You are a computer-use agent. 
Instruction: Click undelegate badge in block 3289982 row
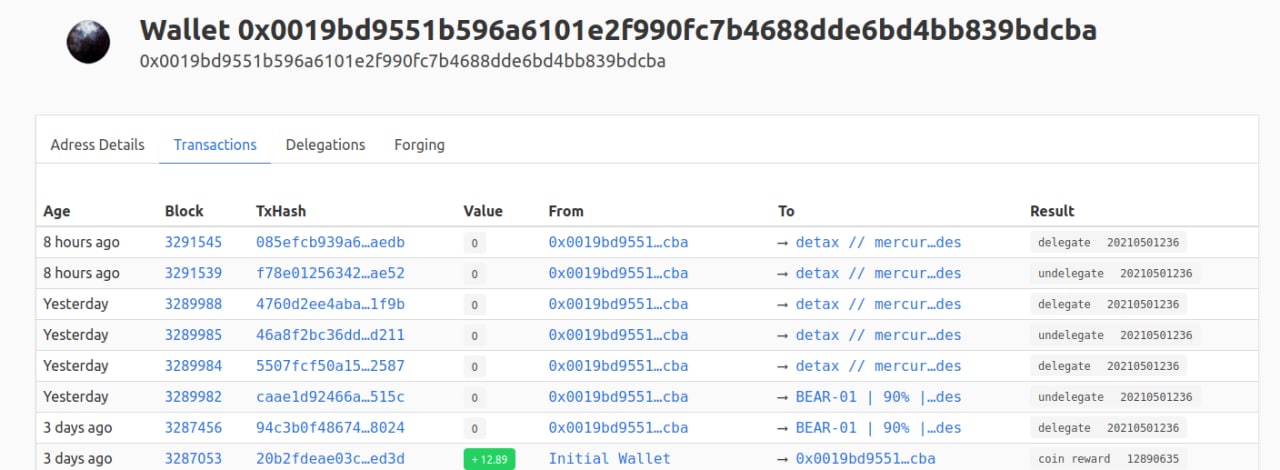point(1071,397)
